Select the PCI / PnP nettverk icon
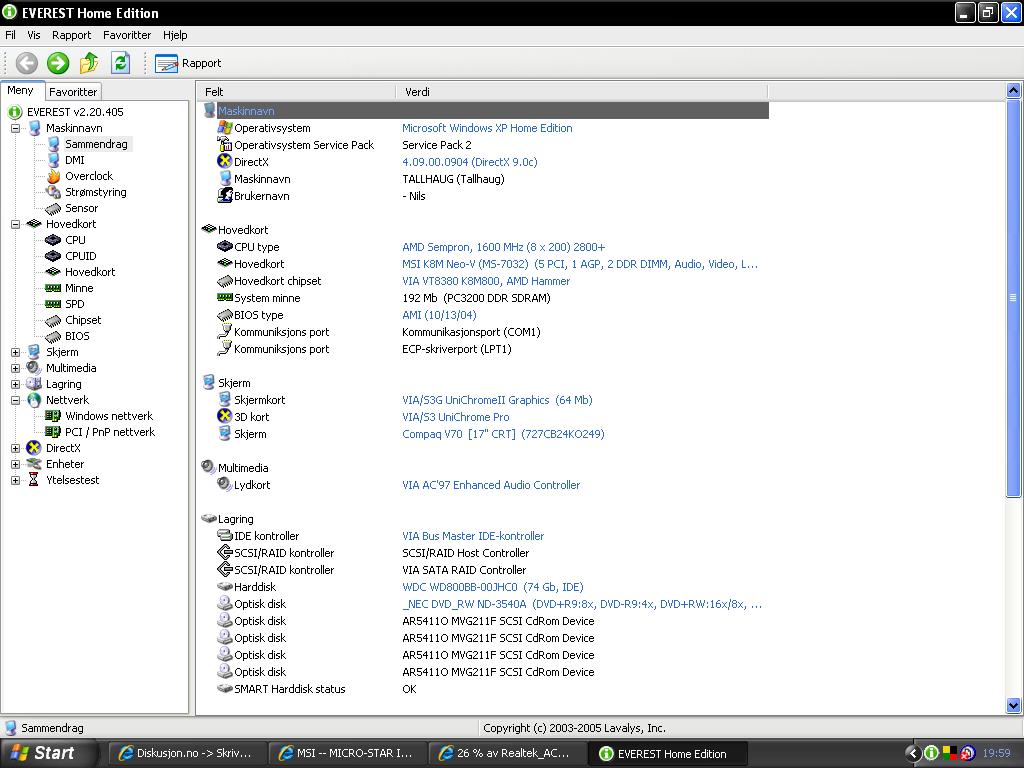Viewport: 1024px width, 768px height. point(54,432)
